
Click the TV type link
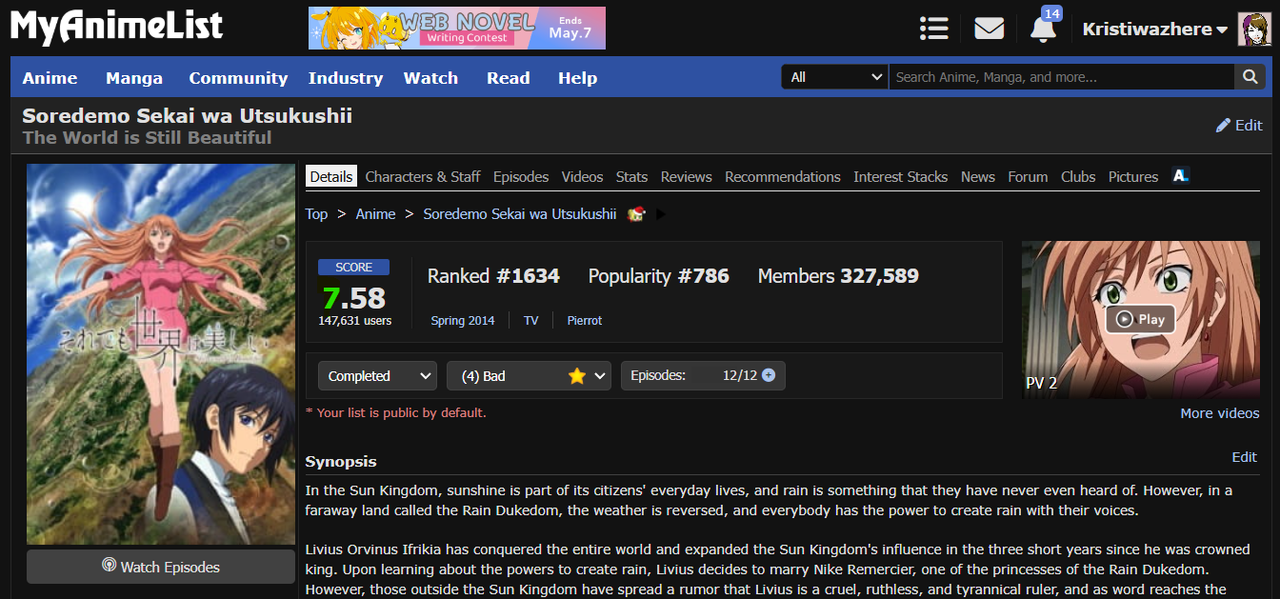pos(531,320)
